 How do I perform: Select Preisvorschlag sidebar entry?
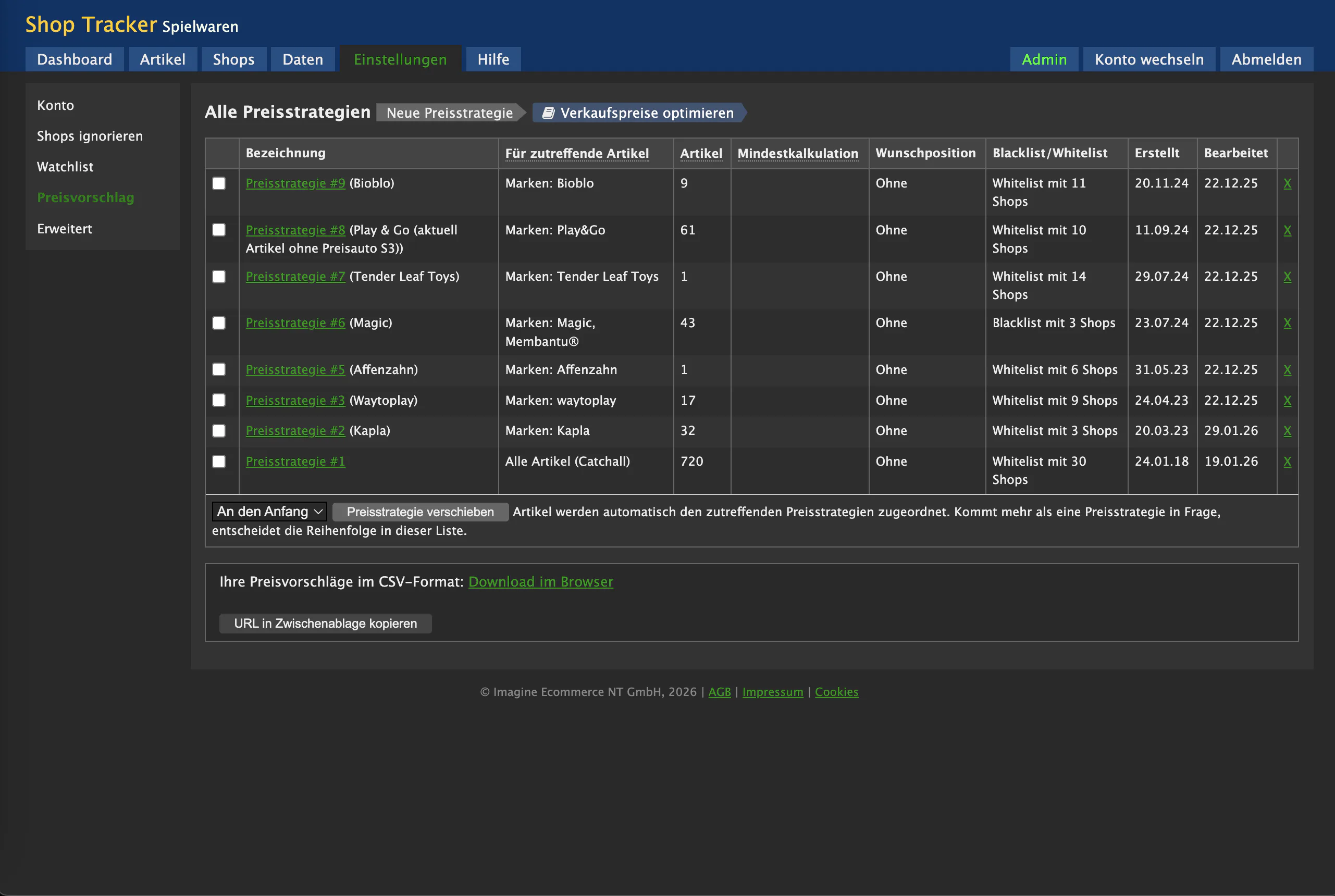point(86,198)
